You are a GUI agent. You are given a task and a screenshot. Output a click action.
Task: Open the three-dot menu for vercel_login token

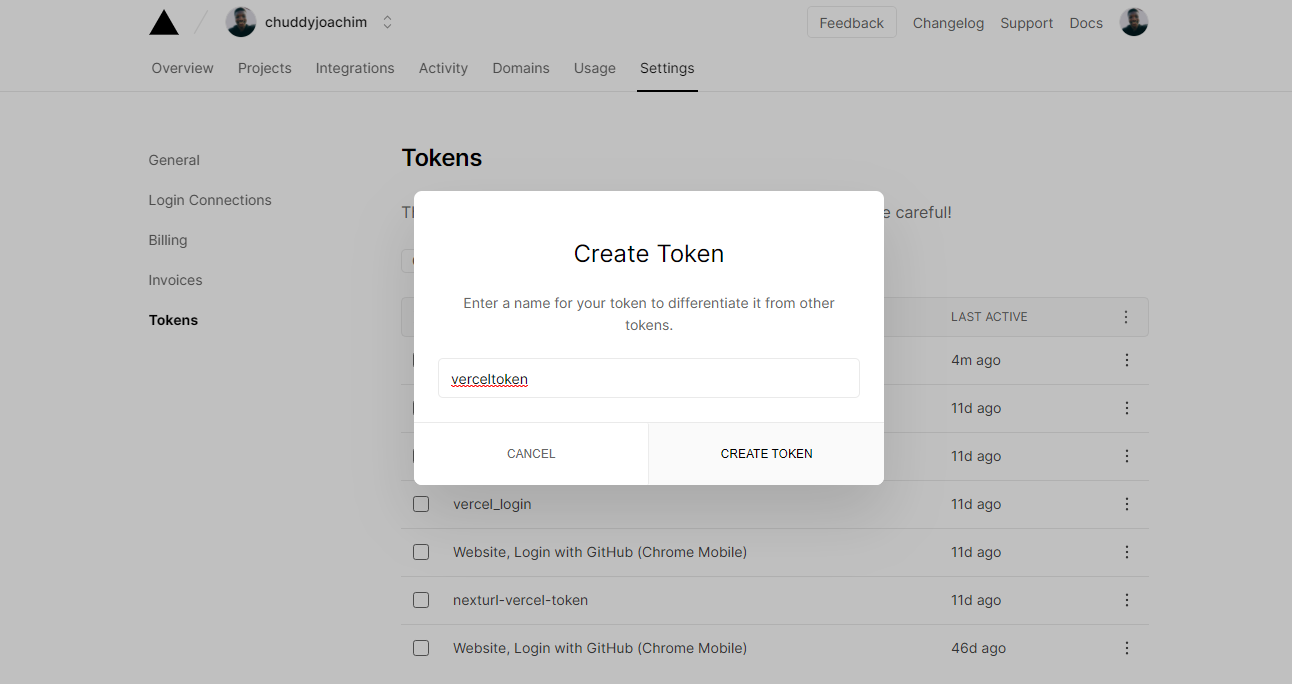(1127, 504)
